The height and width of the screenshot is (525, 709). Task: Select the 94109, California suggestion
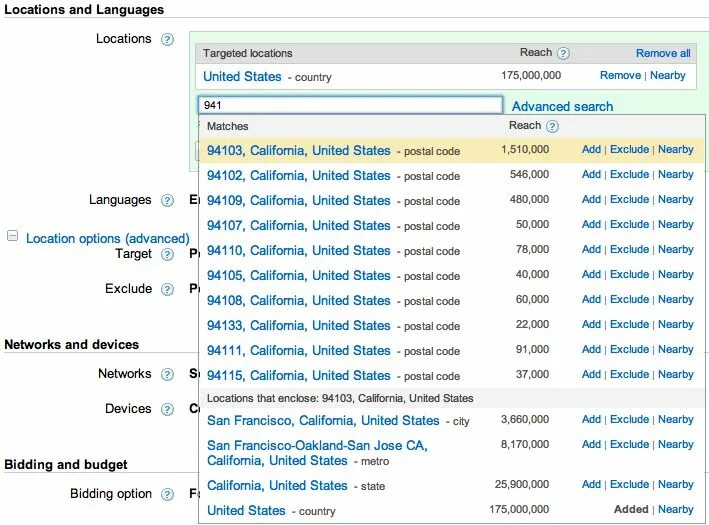298,200
